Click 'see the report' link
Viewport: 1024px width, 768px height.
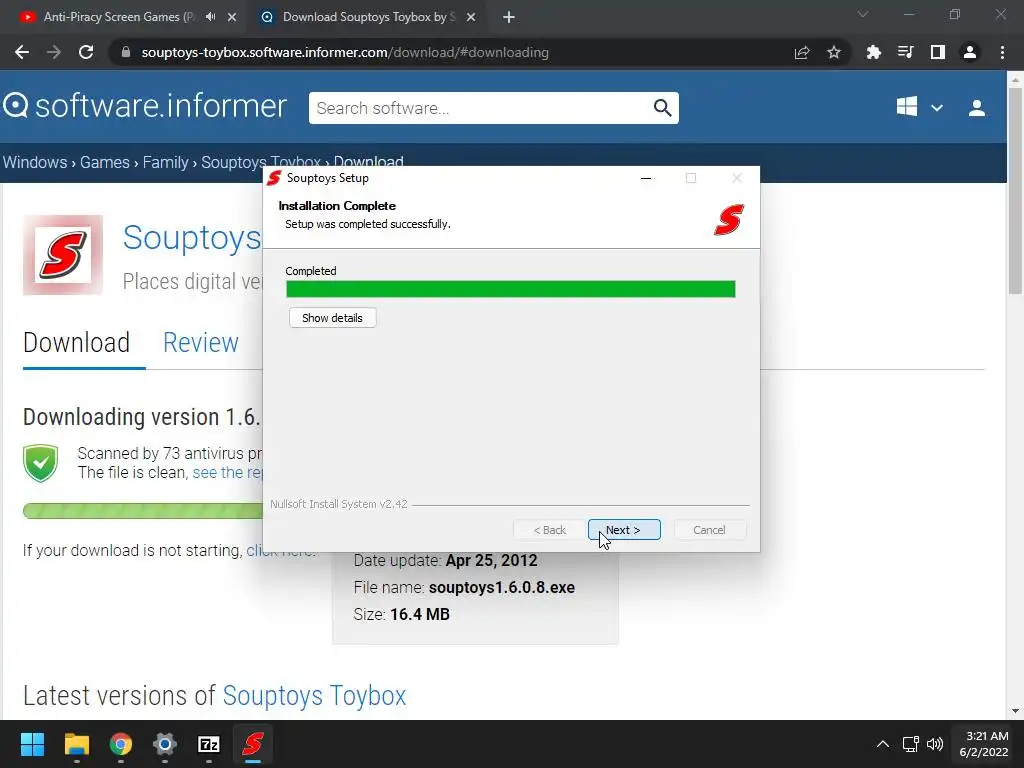[227, 472]
